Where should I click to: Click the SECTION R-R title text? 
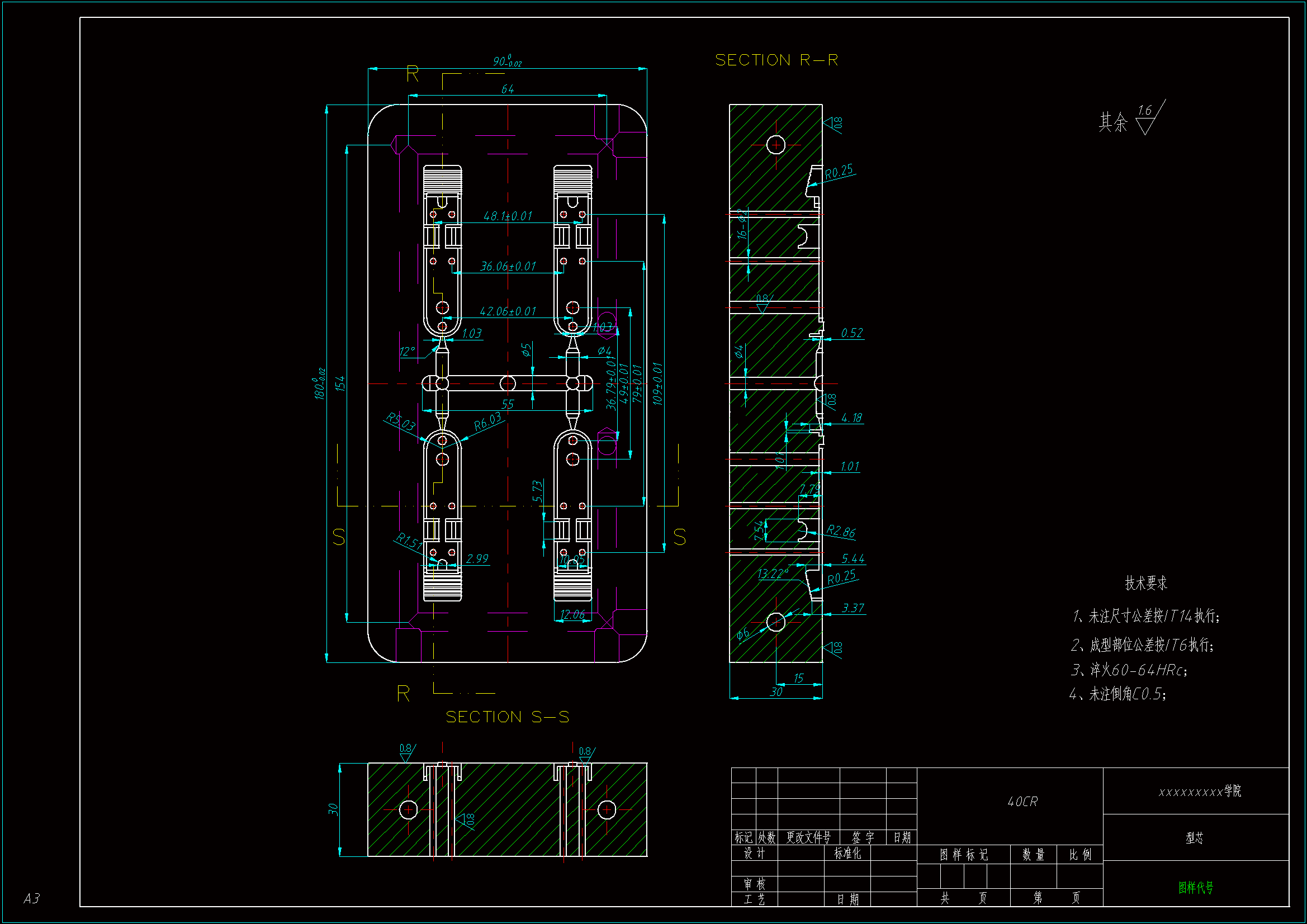coord(776,60)
